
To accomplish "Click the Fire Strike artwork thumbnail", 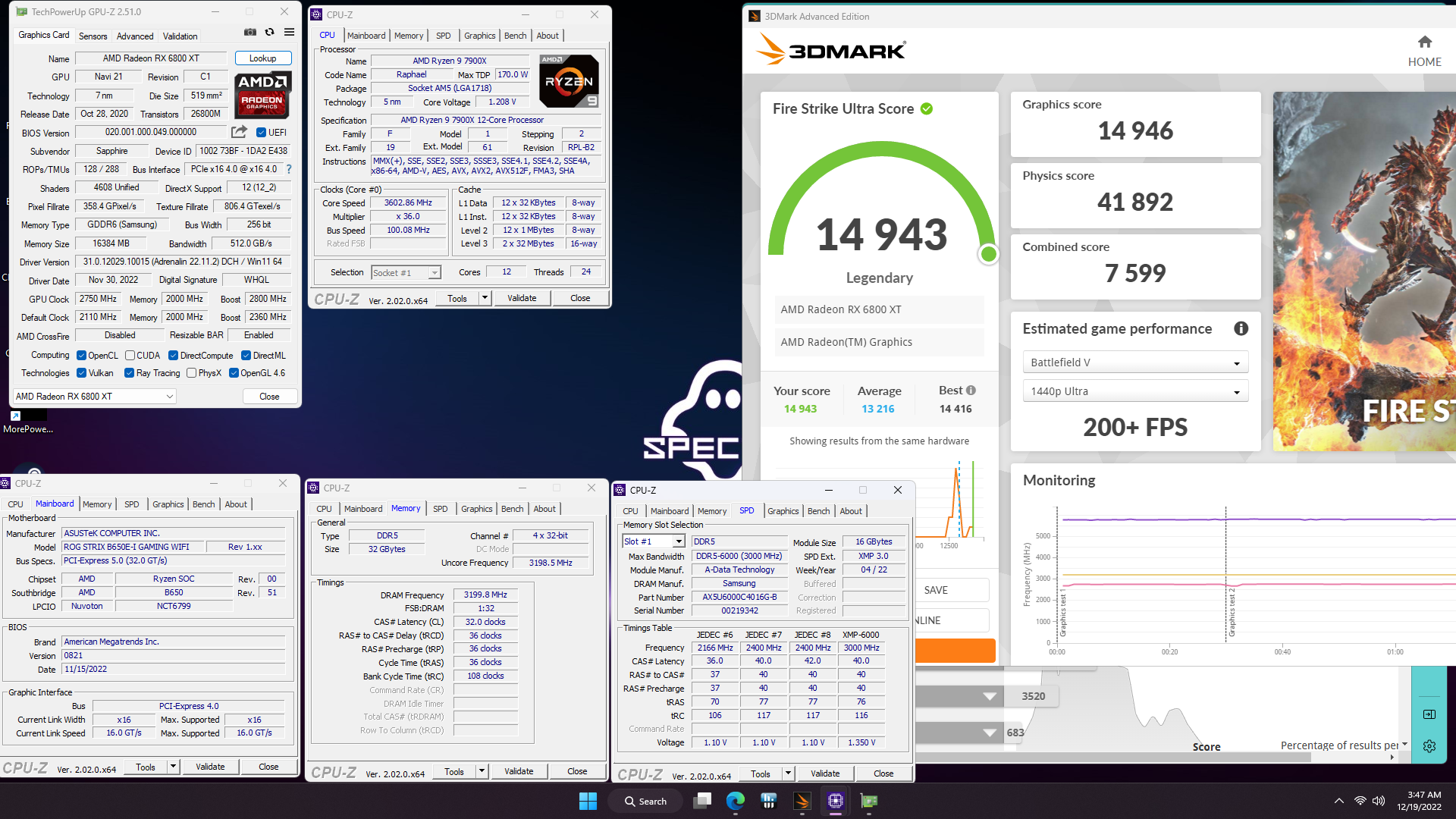I will pyautogui.click(x=1364, y=271).
